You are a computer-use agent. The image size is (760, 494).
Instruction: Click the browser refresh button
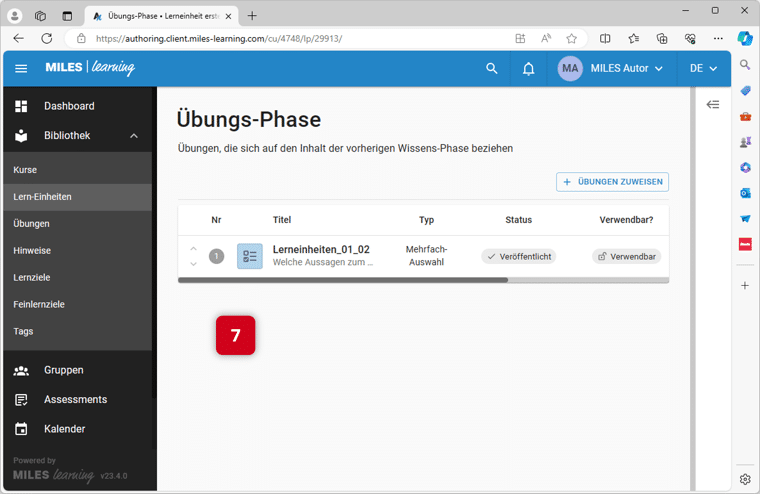click(x=46, y=38)
